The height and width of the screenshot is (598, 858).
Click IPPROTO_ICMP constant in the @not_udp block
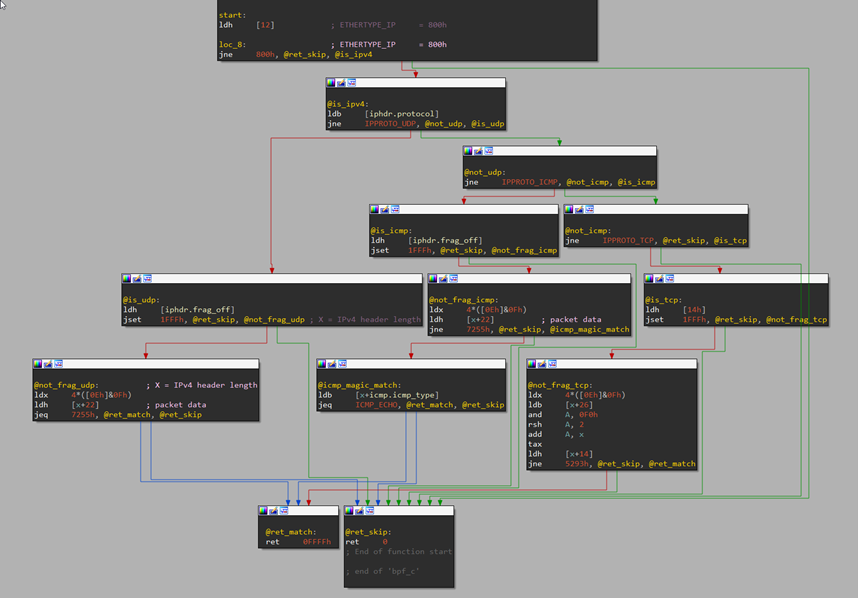[x=531, y=182]
